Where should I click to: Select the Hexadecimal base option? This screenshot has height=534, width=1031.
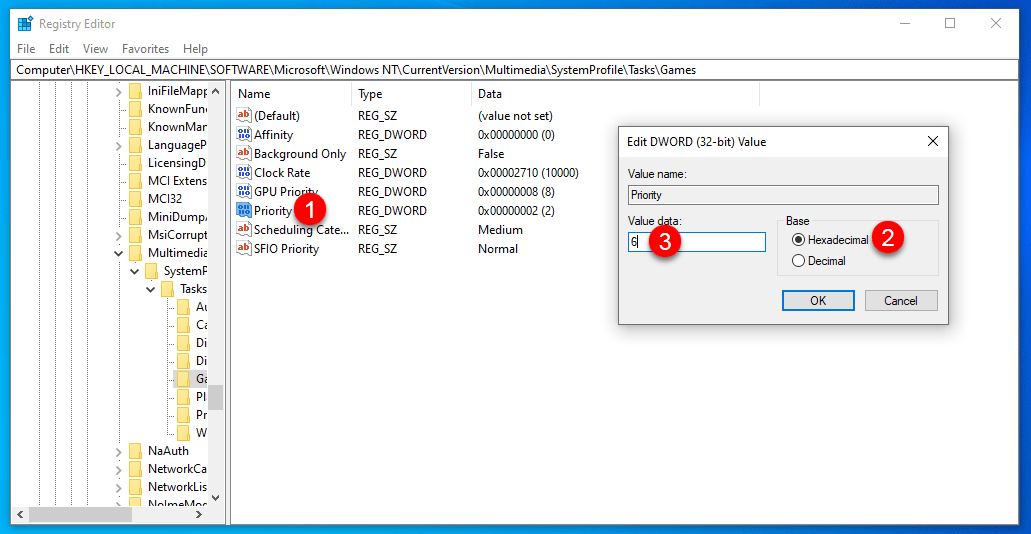[830, 240]
